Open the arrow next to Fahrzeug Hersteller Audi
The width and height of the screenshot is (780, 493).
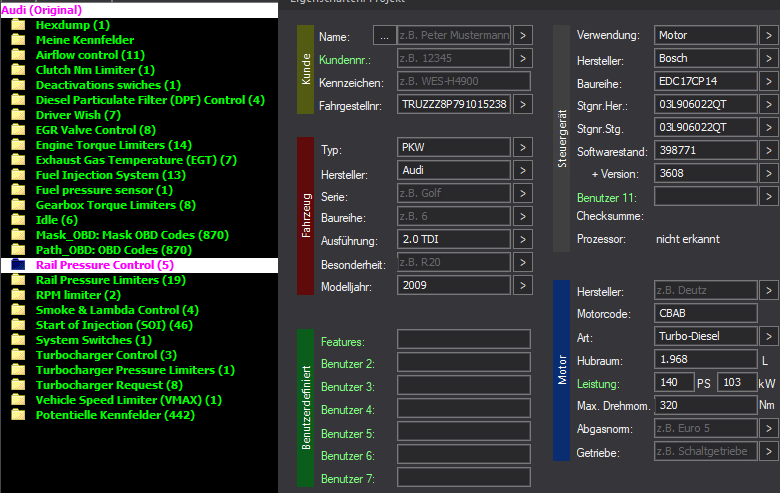pos(522,170)
